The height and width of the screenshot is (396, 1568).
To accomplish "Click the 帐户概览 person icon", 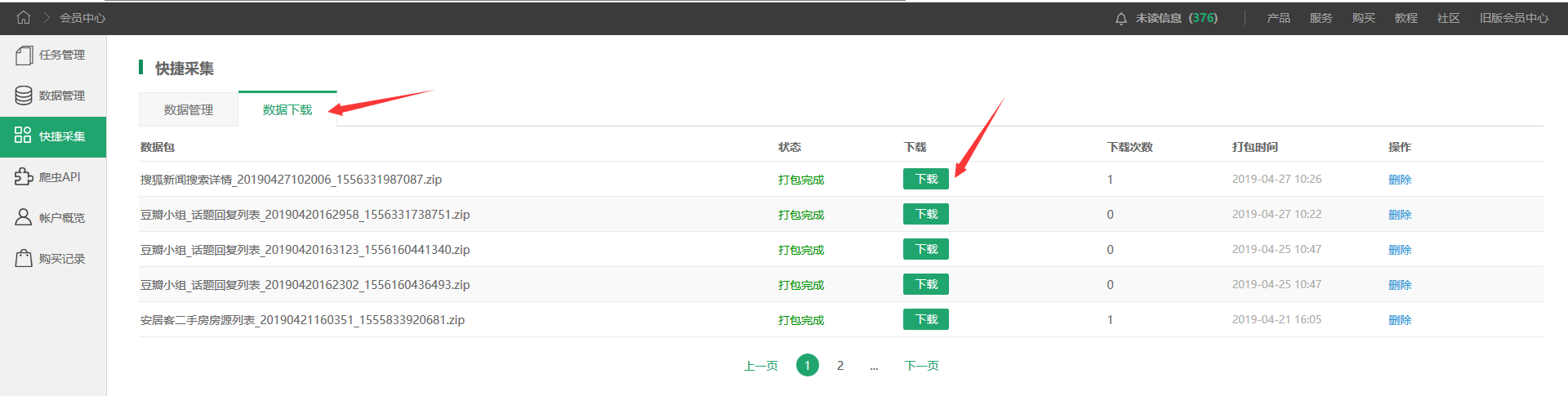I will (24, 217).
